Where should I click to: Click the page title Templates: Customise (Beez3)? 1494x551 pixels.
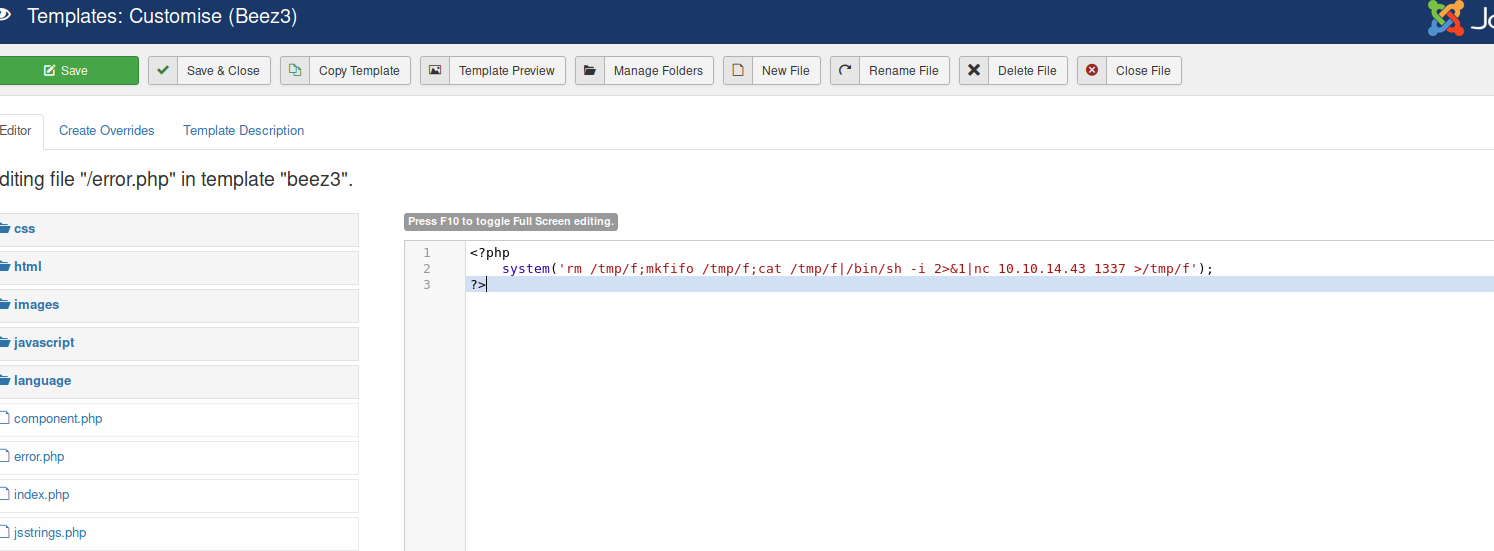[162, 17]
